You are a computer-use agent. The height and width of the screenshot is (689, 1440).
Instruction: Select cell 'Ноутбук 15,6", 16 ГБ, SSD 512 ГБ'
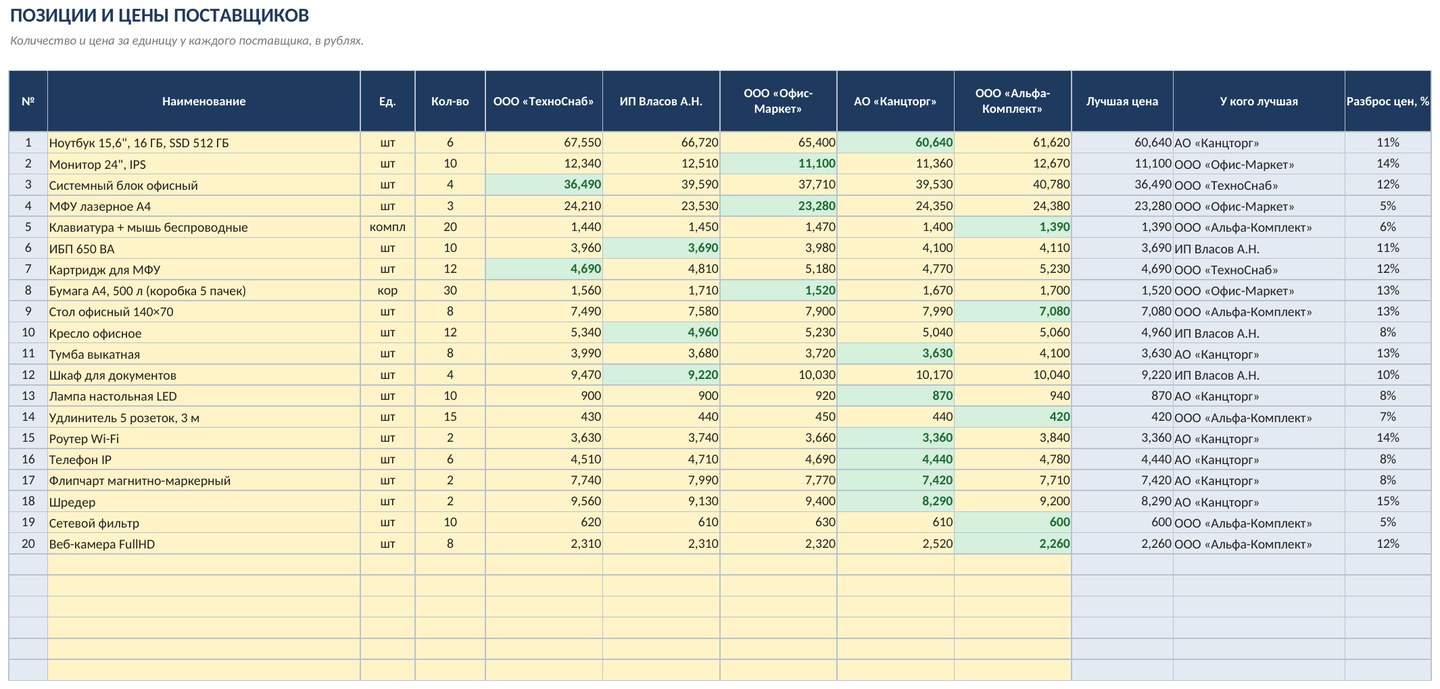pyautogui.click(x=204, y=143)
